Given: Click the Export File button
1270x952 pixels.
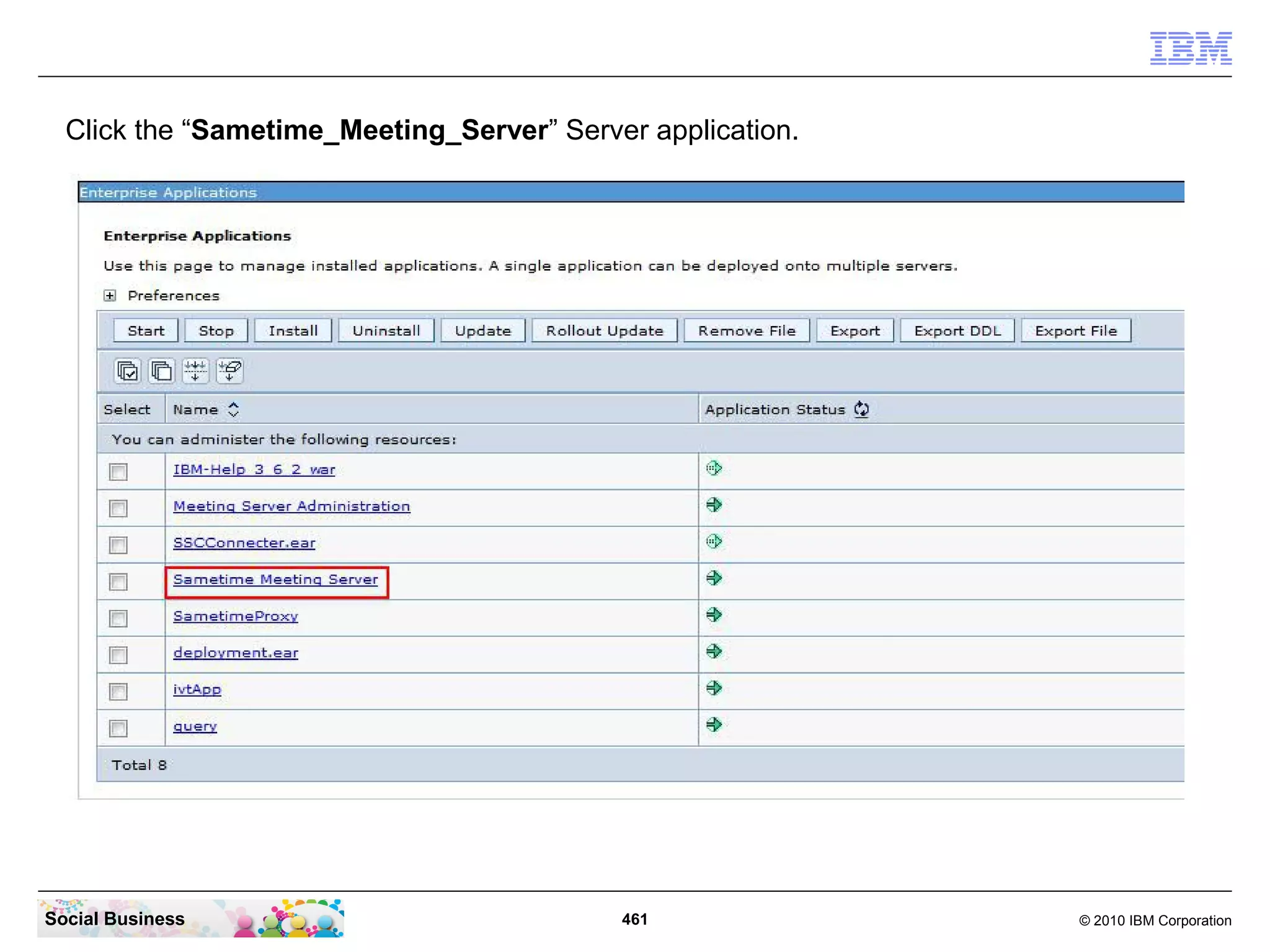Looking at the screenshot, I should [x=1076, y=331].
